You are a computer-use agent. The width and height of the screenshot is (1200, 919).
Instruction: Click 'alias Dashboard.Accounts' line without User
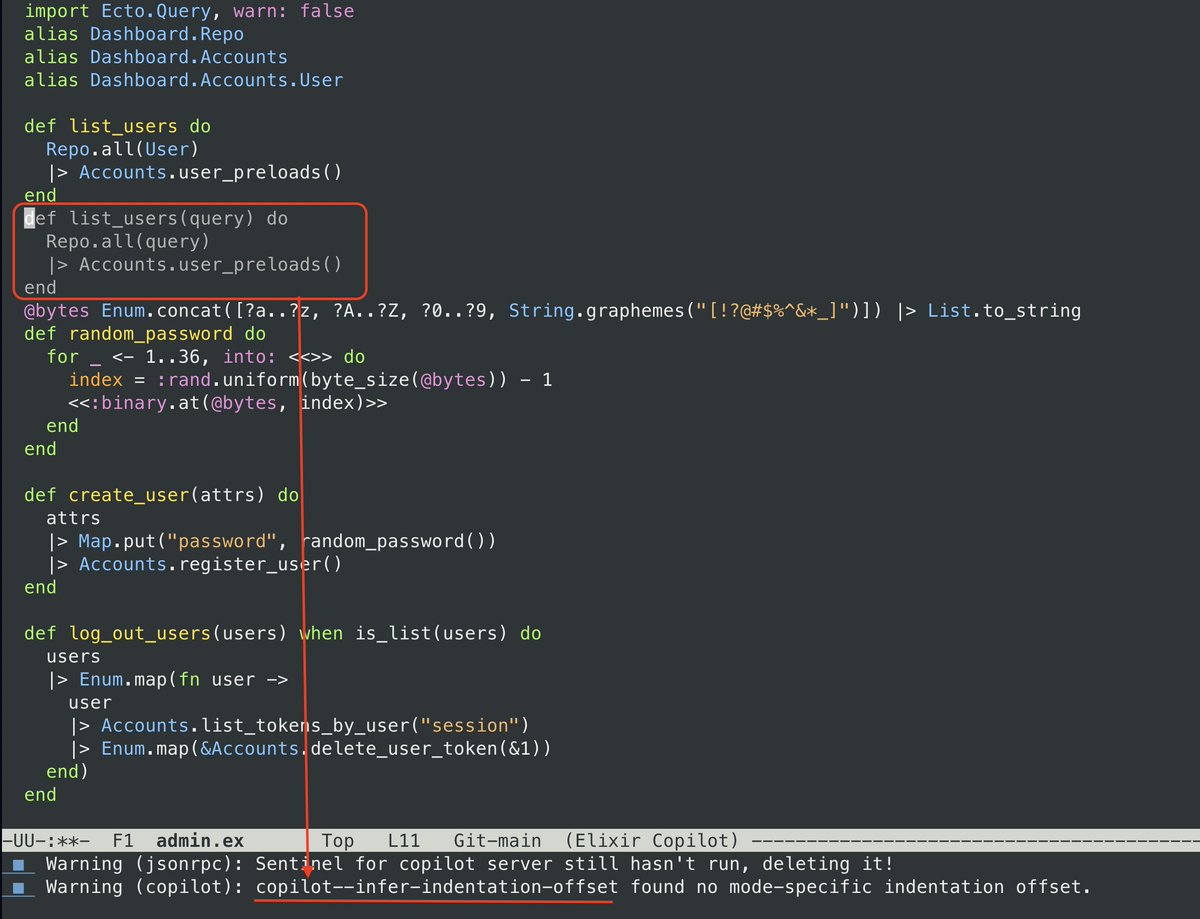point(156,57)
